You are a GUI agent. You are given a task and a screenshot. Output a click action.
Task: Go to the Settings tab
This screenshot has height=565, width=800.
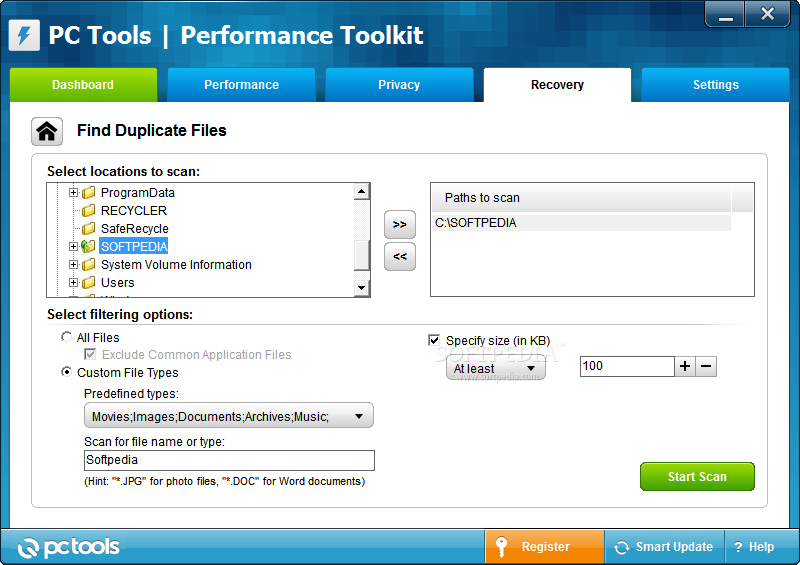[715, 85]
